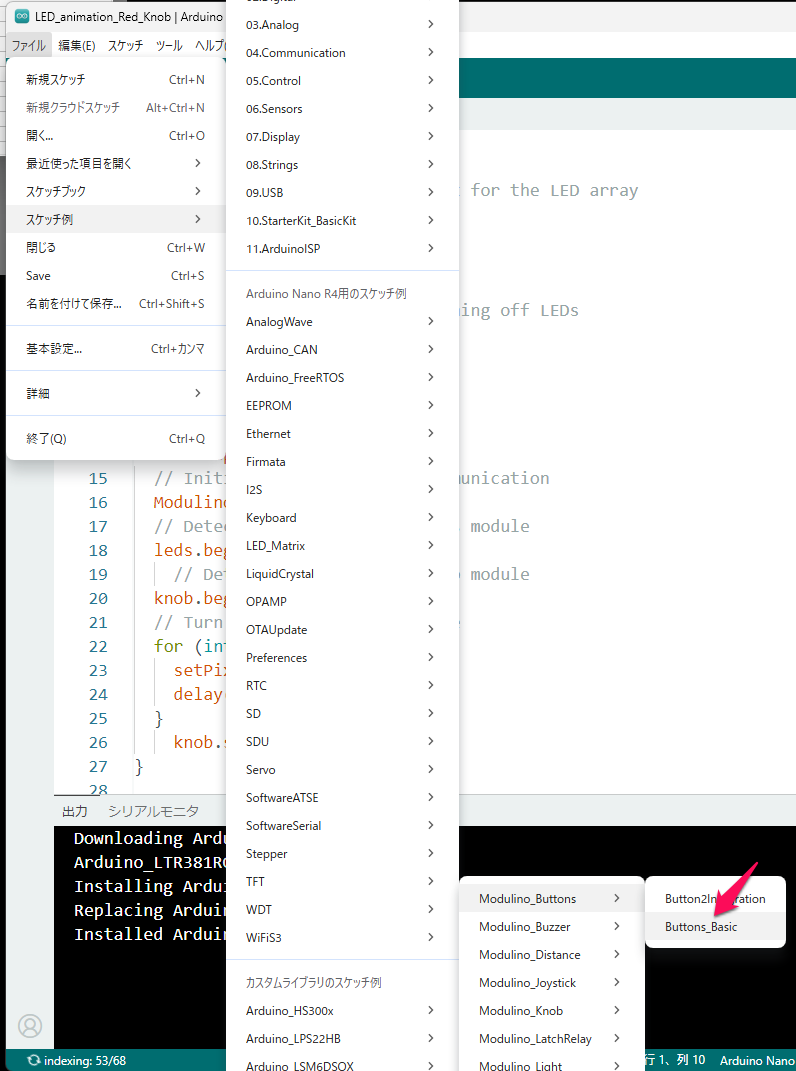Select Buttons_Basic example sketch
Screen dimensions: 796x1071
click(x=701, y=927)
